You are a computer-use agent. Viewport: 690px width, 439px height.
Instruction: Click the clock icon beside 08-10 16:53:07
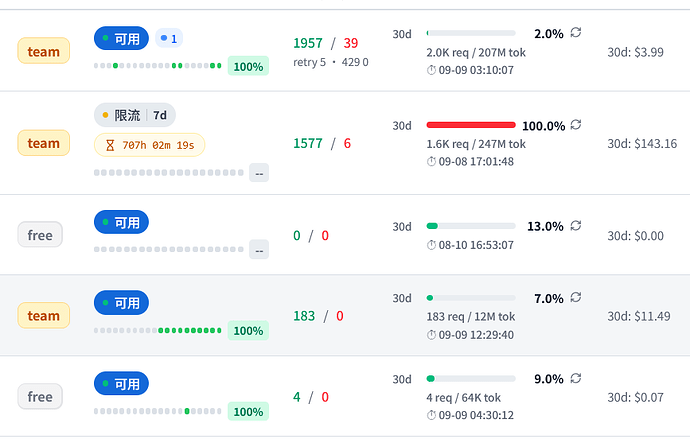tap(431, 245)
